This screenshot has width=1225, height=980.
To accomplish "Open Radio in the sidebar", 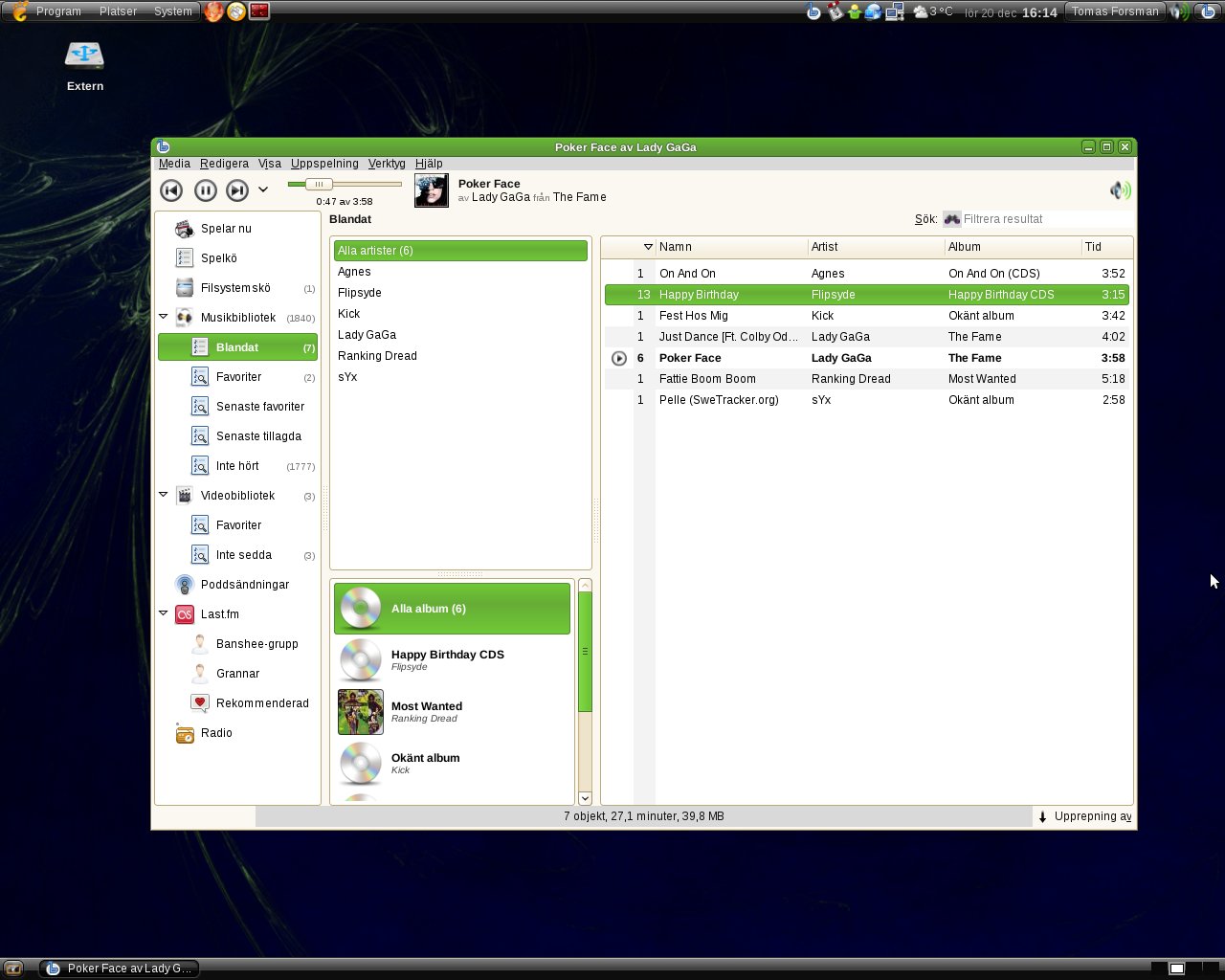I will pyautogui.click(x=237, y=733).
